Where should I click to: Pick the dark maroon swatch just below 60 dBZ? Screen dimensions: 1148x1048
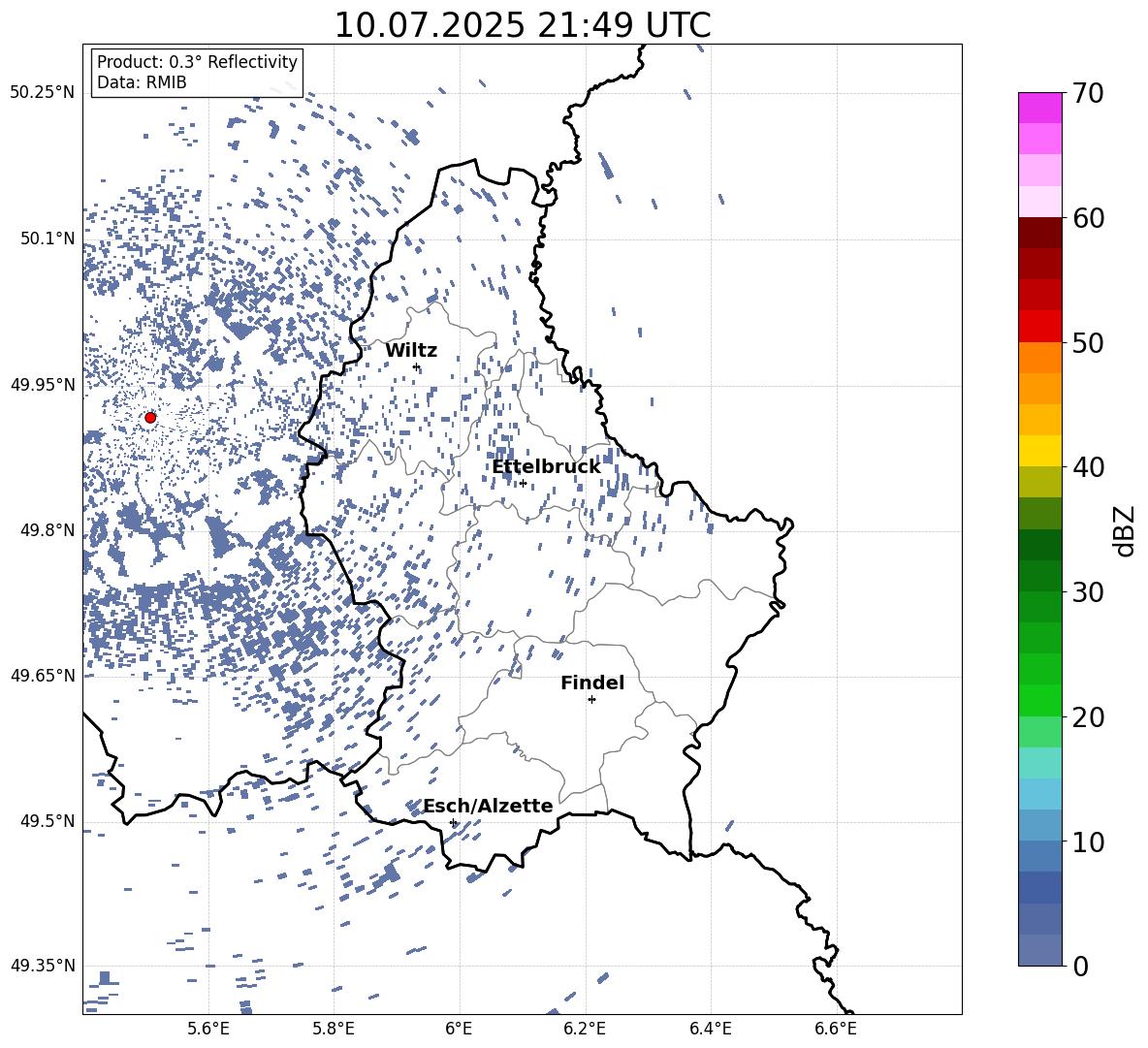coord(1039,234)
